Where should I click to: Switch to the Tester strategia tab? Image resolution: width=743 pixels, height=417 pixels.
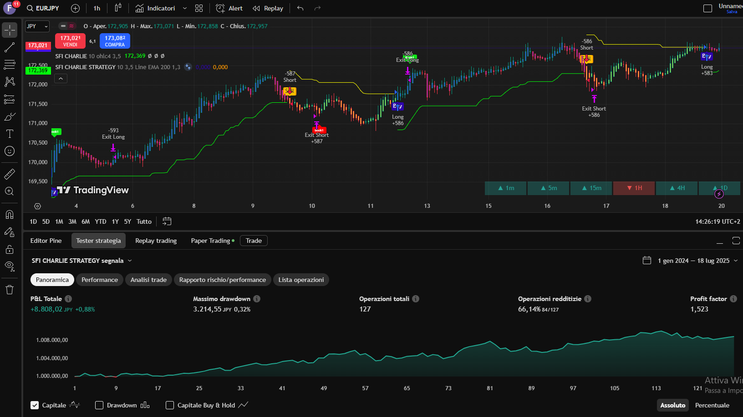point(99,241)
